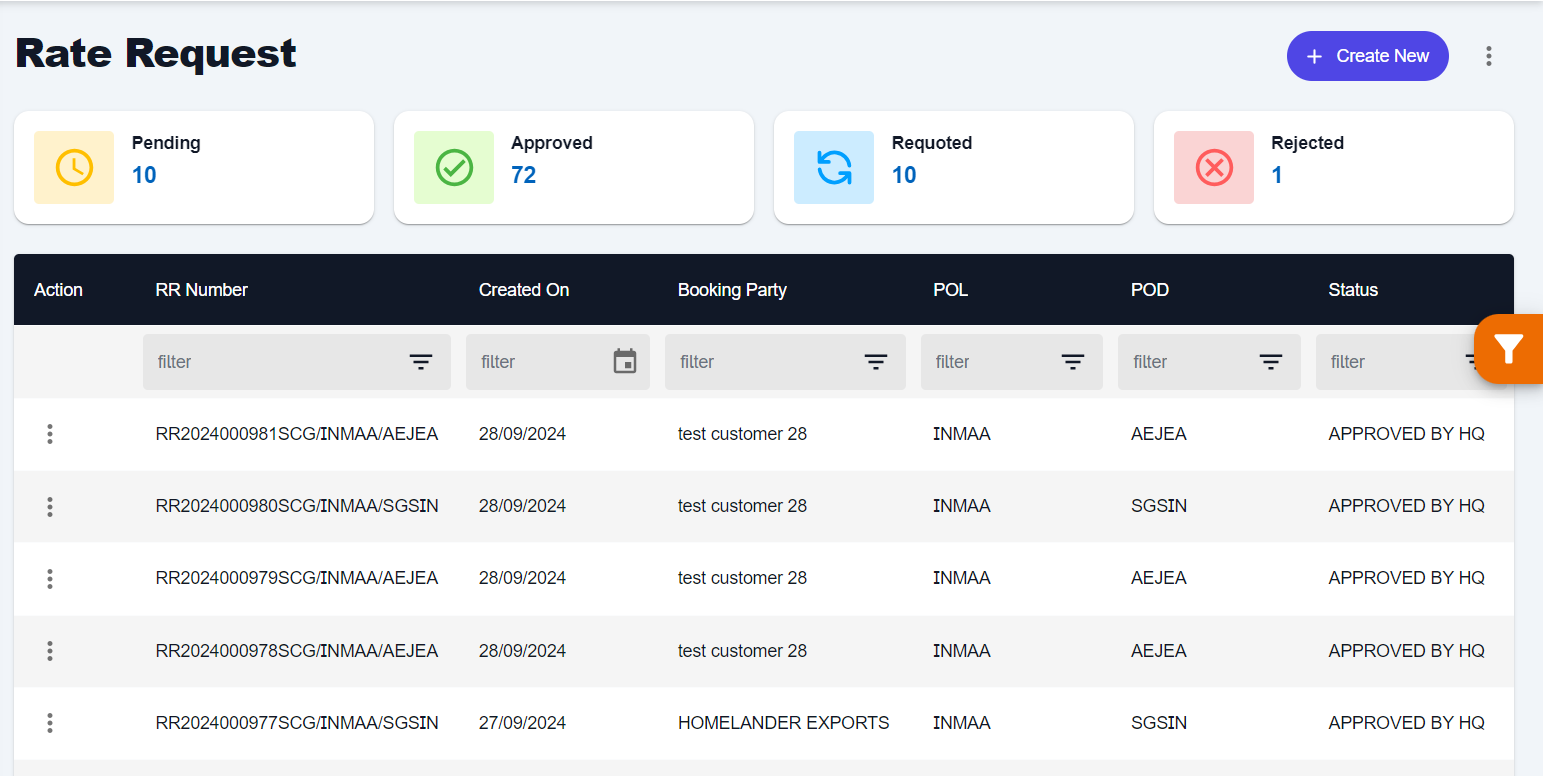Open action menu for RR2024000977 row
Viewport: 1543px width, 776px height.
point(50,723)
